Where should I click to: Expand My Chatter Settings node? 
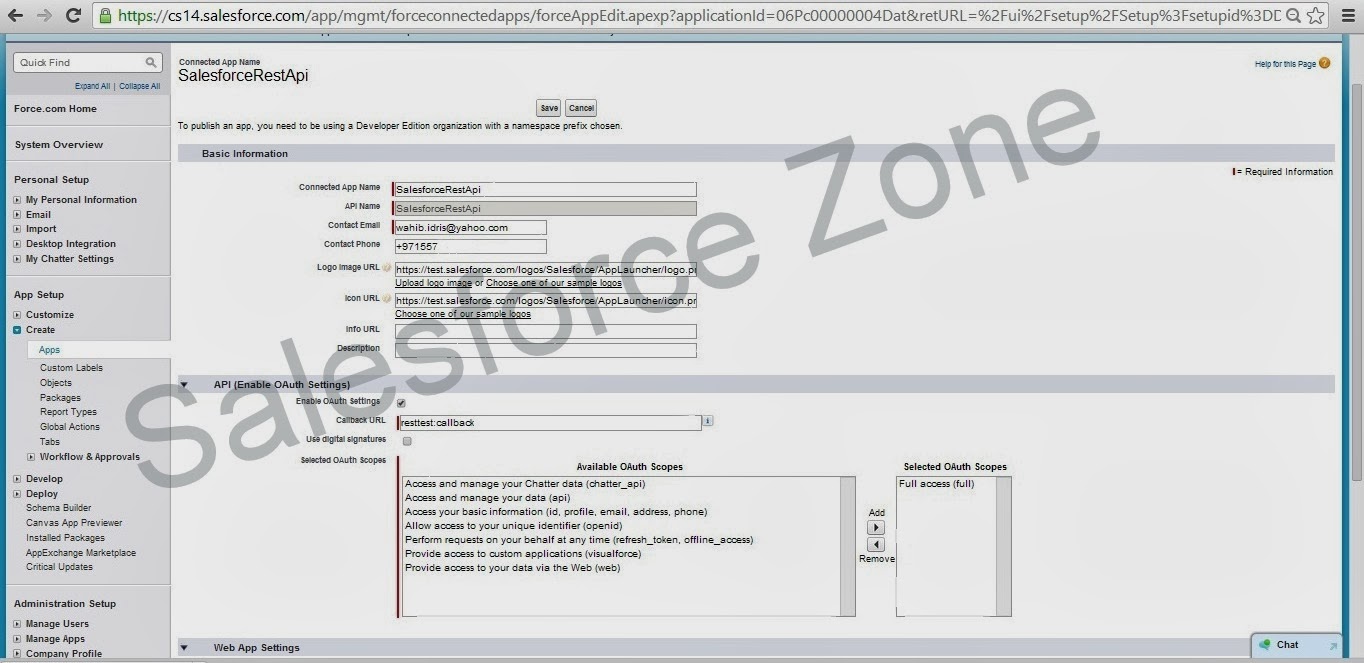17,259
